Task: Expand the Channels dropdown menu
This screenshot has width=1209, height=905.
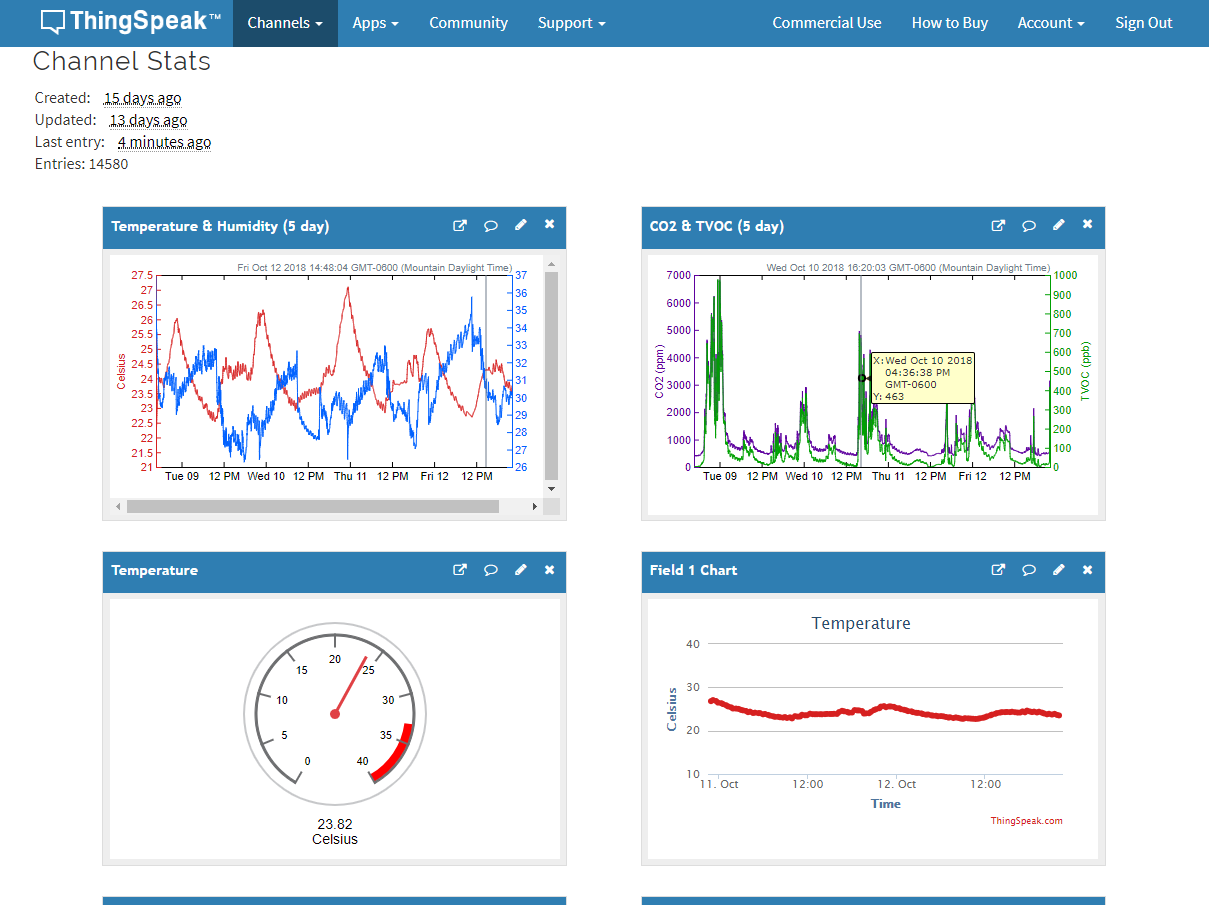Action: pos(285,23)
